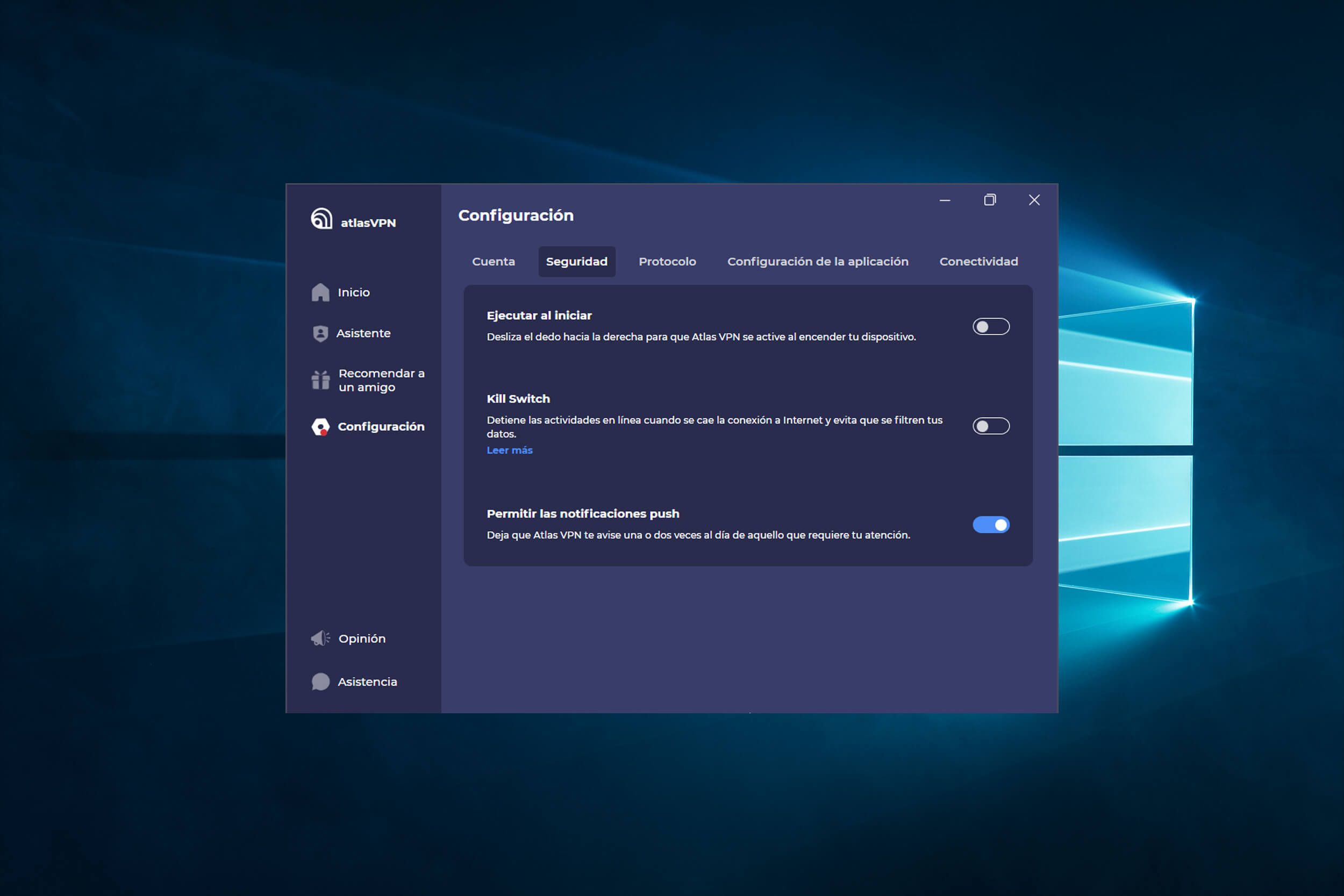Open the Conectividad tab
This screenshot has width=1344, height=896.
pos(978,261)
